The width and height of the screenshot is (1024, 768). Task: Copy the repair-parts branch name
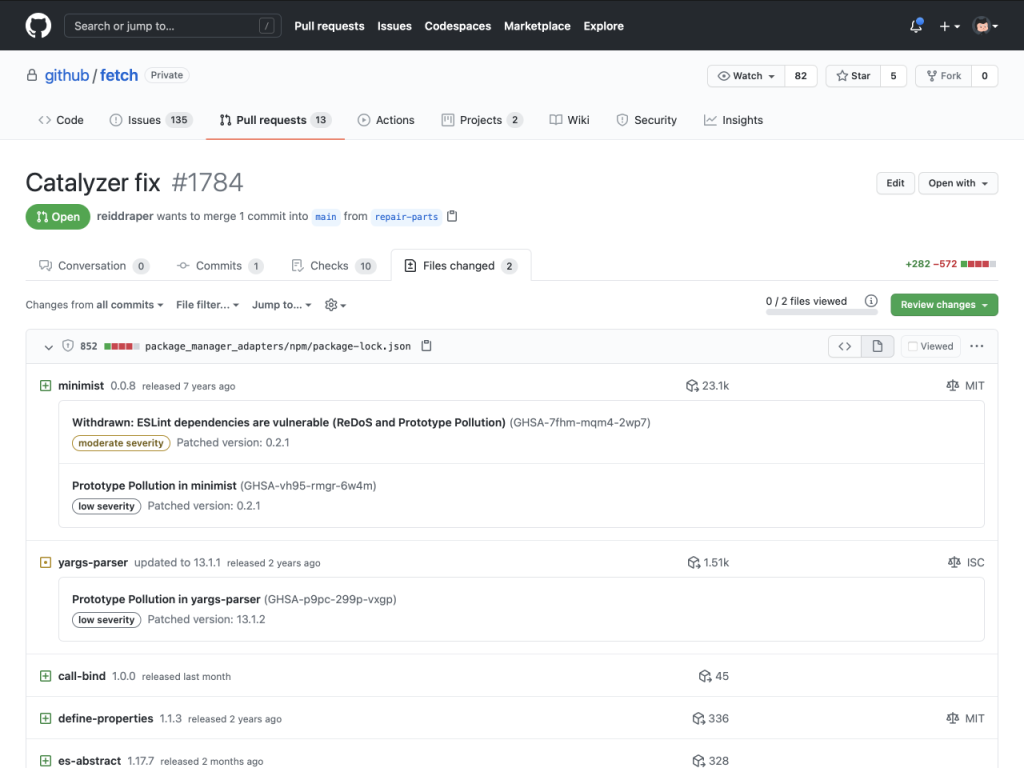click(452, 216)
